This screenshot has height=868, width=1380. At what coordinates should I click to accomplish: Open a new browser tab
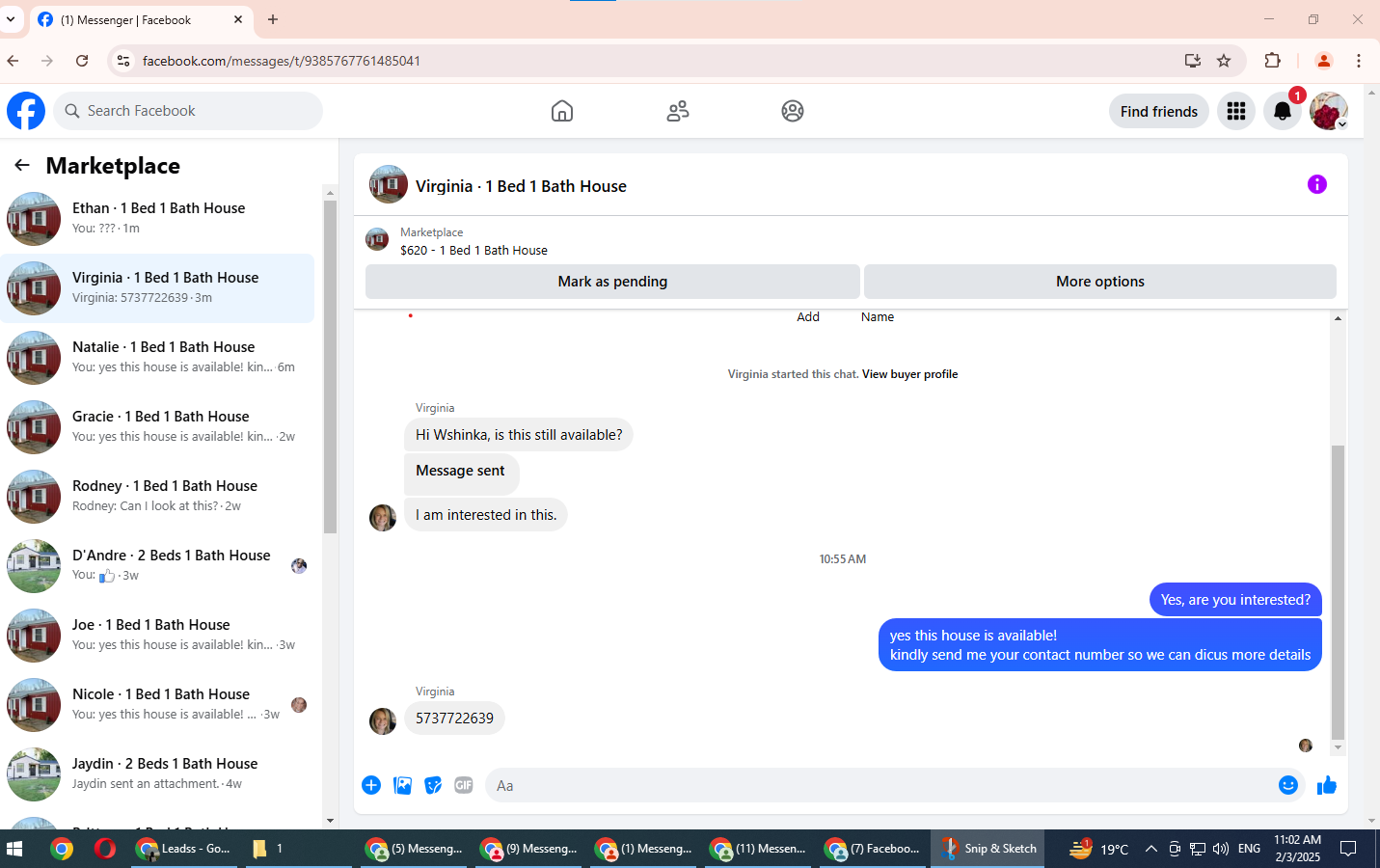coord(273,19)
